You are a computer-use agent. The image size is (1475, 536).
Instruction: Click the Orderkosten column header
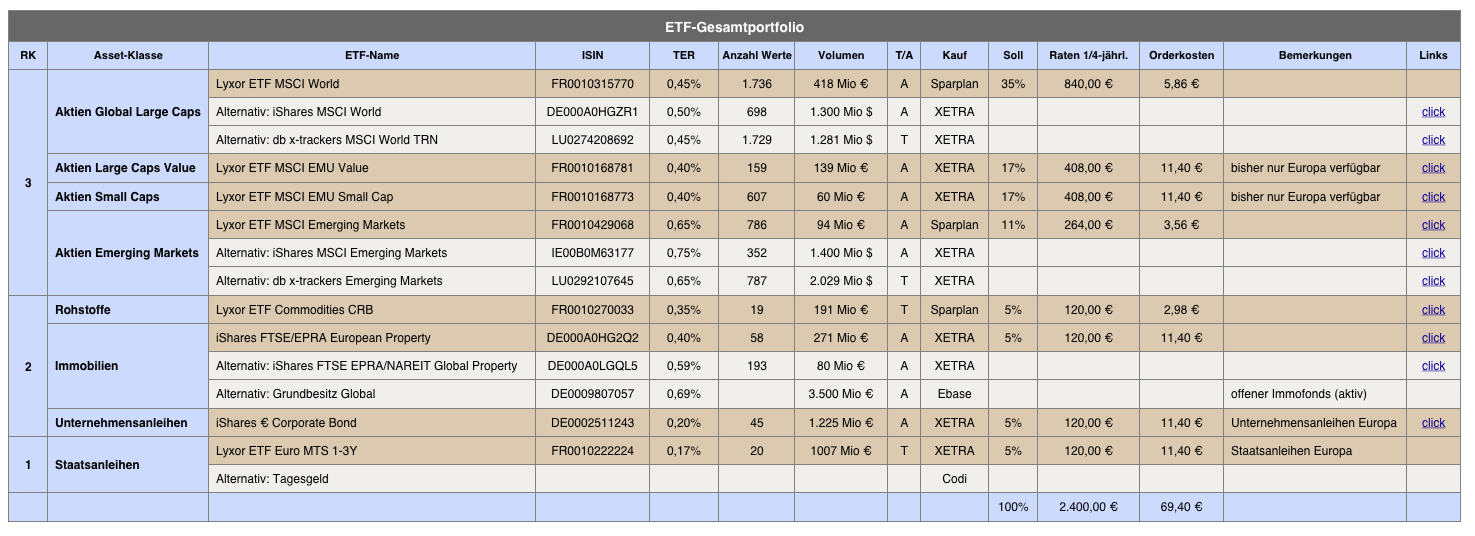[1181, 56]
